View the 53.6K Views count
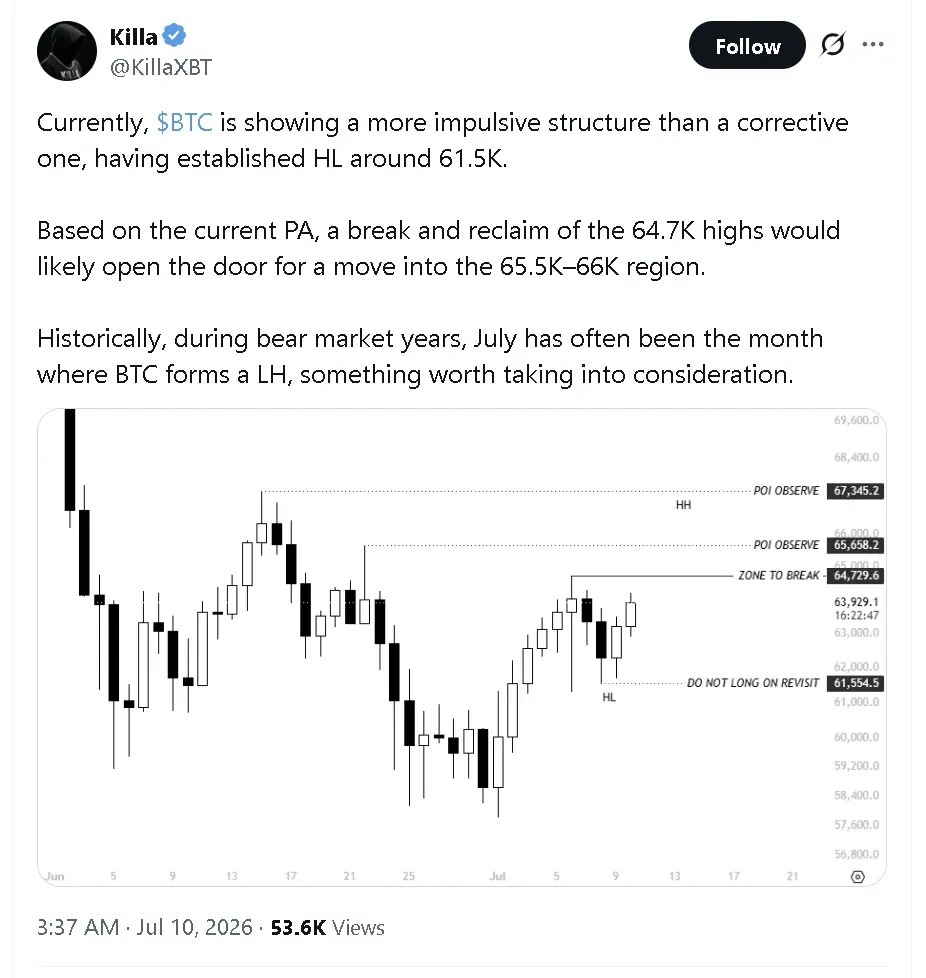The image size is (926, 978). pyautogui.click(x=327, y=927)
